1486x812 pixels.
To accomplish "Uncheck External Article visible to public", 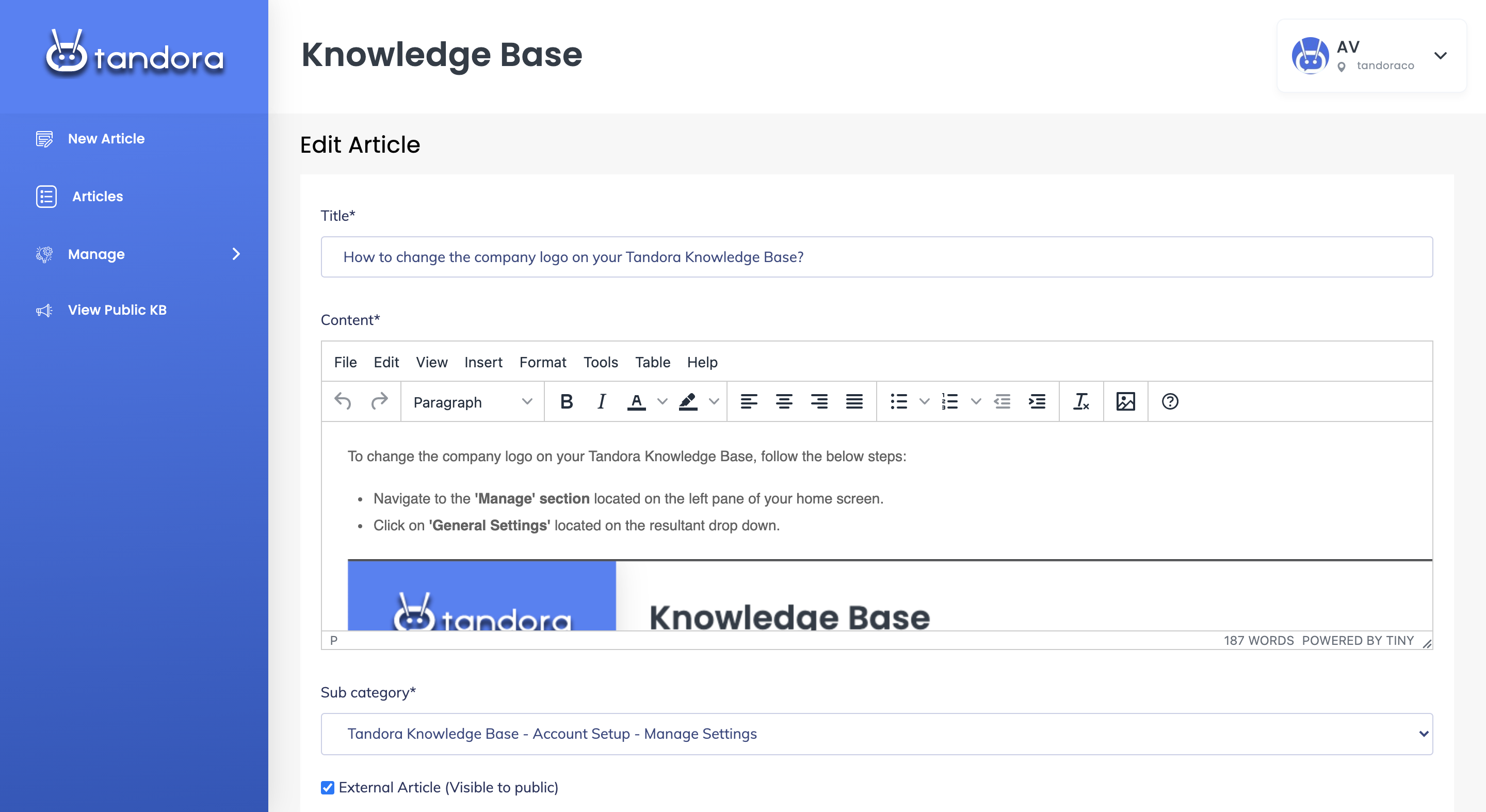I will pyautogui.click(x=327, y=787).
